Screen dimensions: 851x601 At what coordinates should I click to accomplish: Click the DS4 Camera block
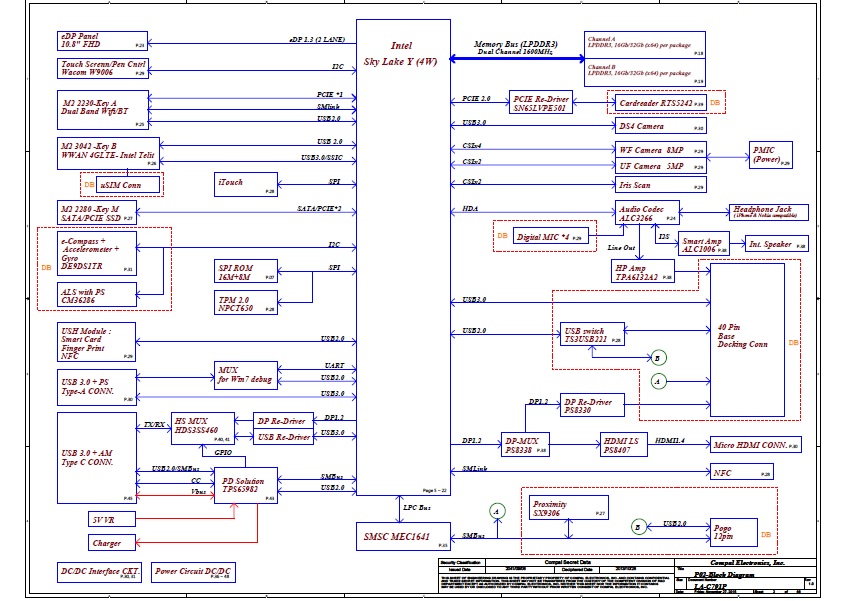(661, 126)
